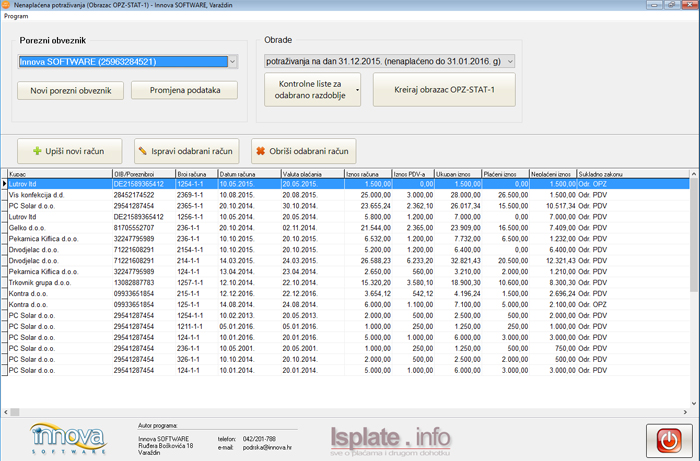Click date 10.05.2001. in Datum računa
The width and height of the screenshot is (700, 461).
tap(237, 349)
